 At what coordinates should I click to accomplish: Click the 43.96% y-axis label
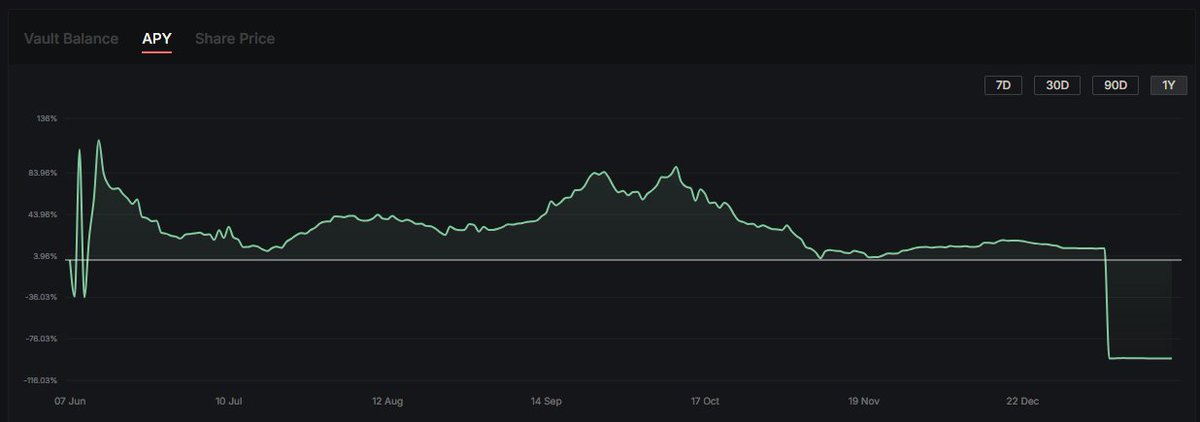tap(43, 214)
